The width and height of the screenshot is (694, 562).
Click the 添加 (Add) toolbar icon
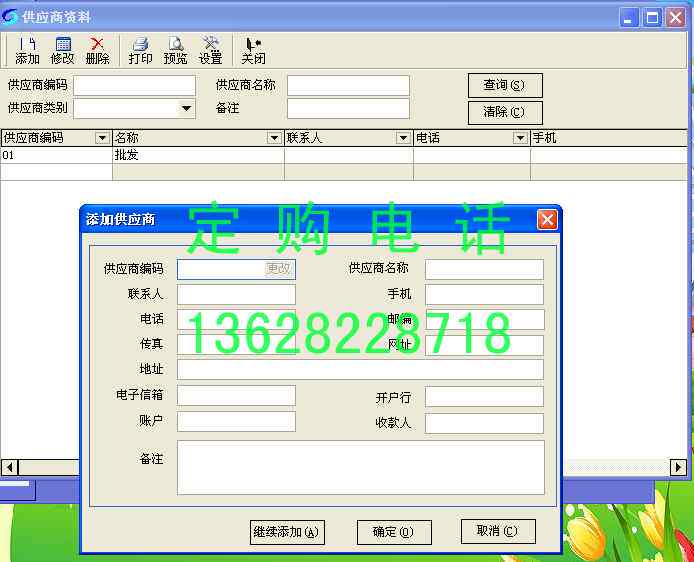point(27,50)
